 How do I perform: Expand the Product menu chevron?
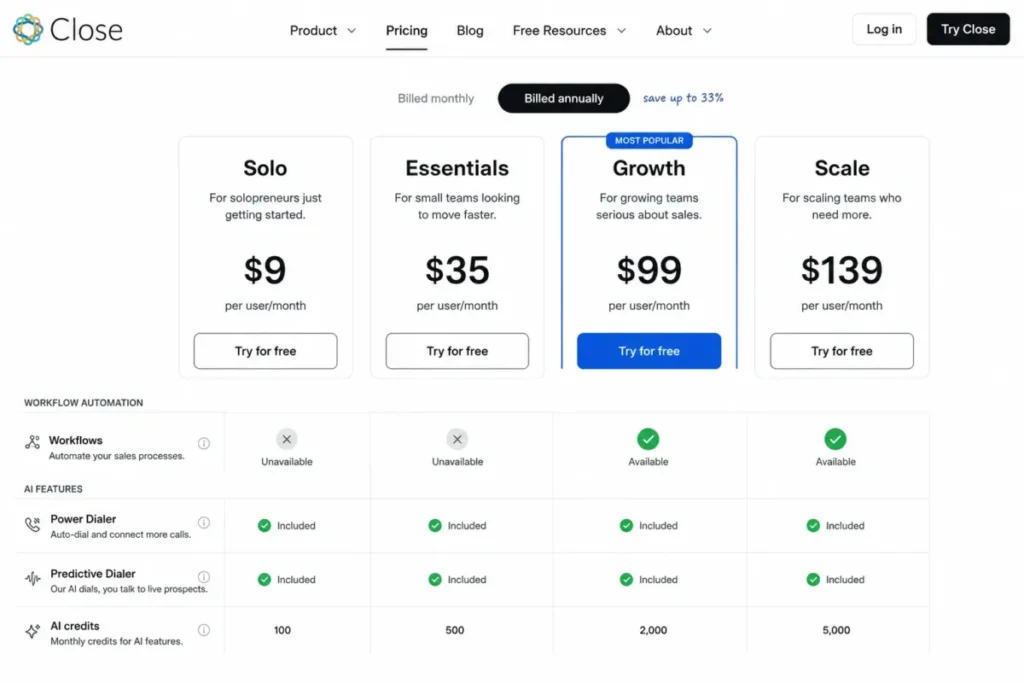(351, 31)
